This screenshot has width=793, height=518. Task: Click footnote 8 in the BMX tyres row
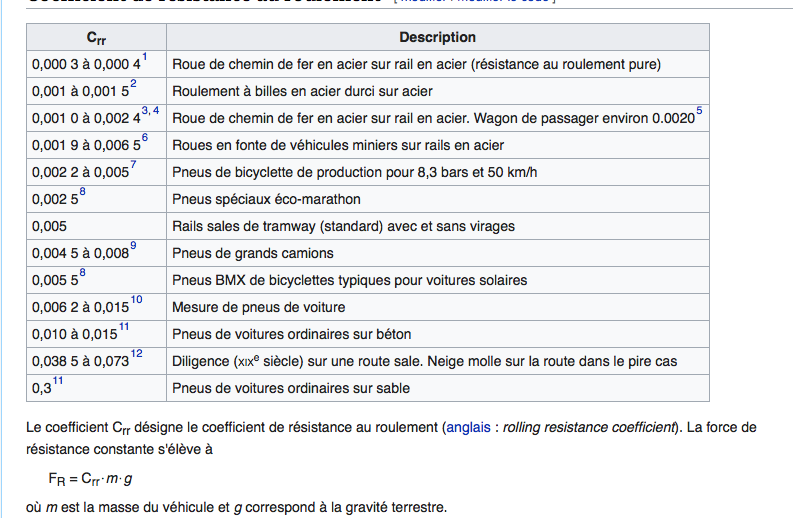(x=82, y=273)
